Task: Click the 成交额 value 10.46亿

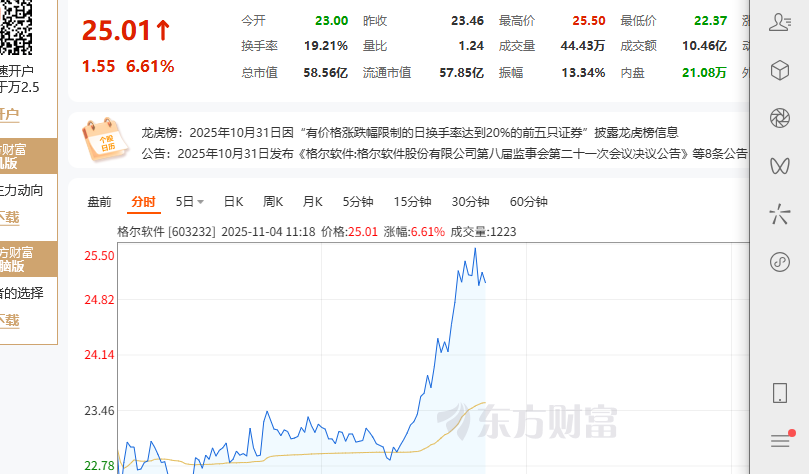Action: pos(704,46)
